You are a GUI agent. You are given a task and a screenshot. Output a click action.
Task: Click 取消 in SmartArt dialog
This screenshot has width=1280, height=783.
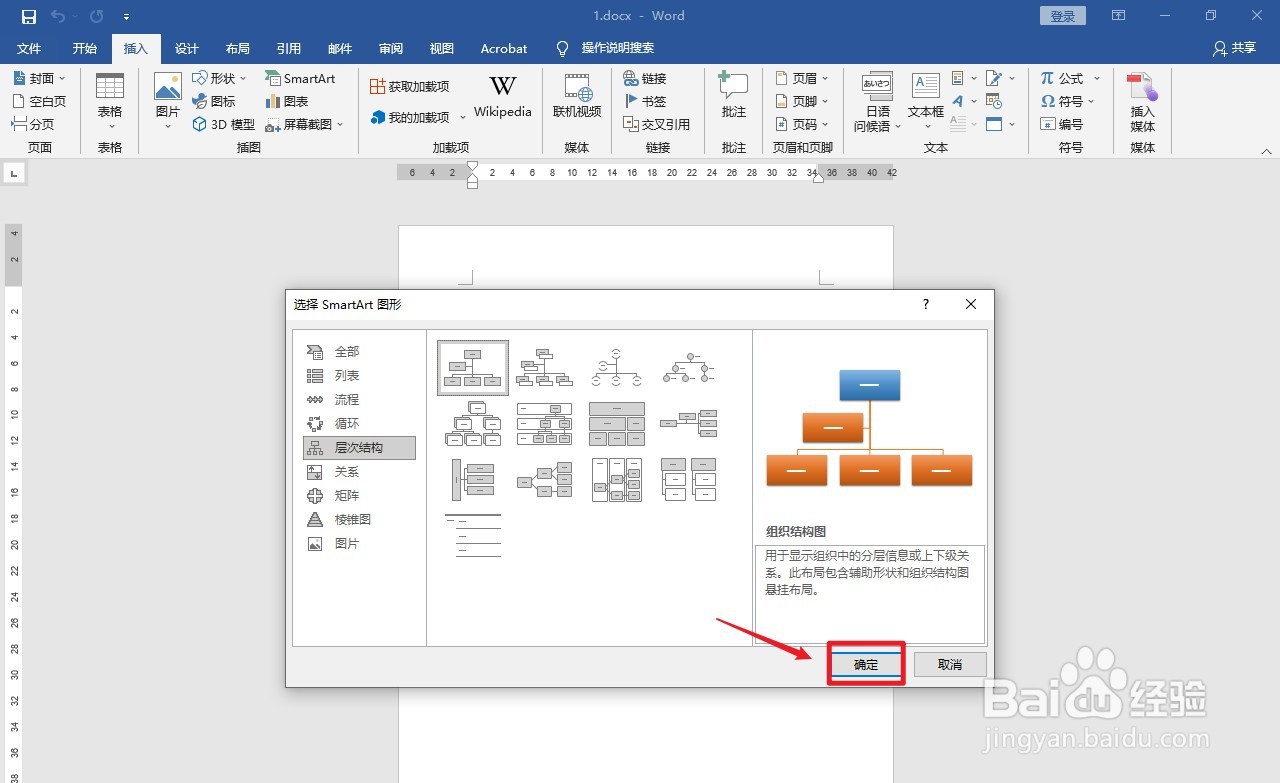(950, 664)
